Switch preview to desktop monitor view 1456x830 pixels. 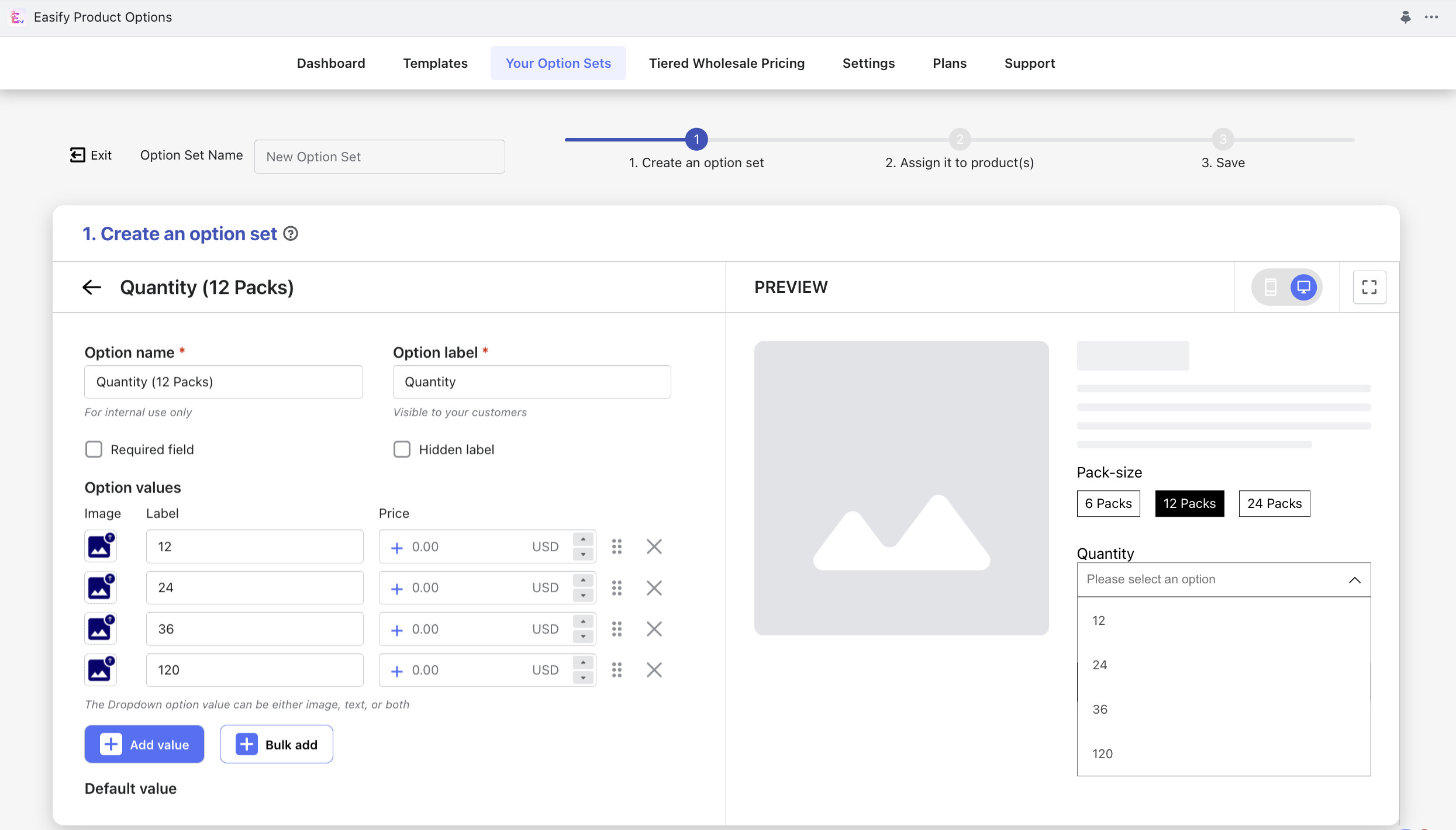tap(1303, 287)
